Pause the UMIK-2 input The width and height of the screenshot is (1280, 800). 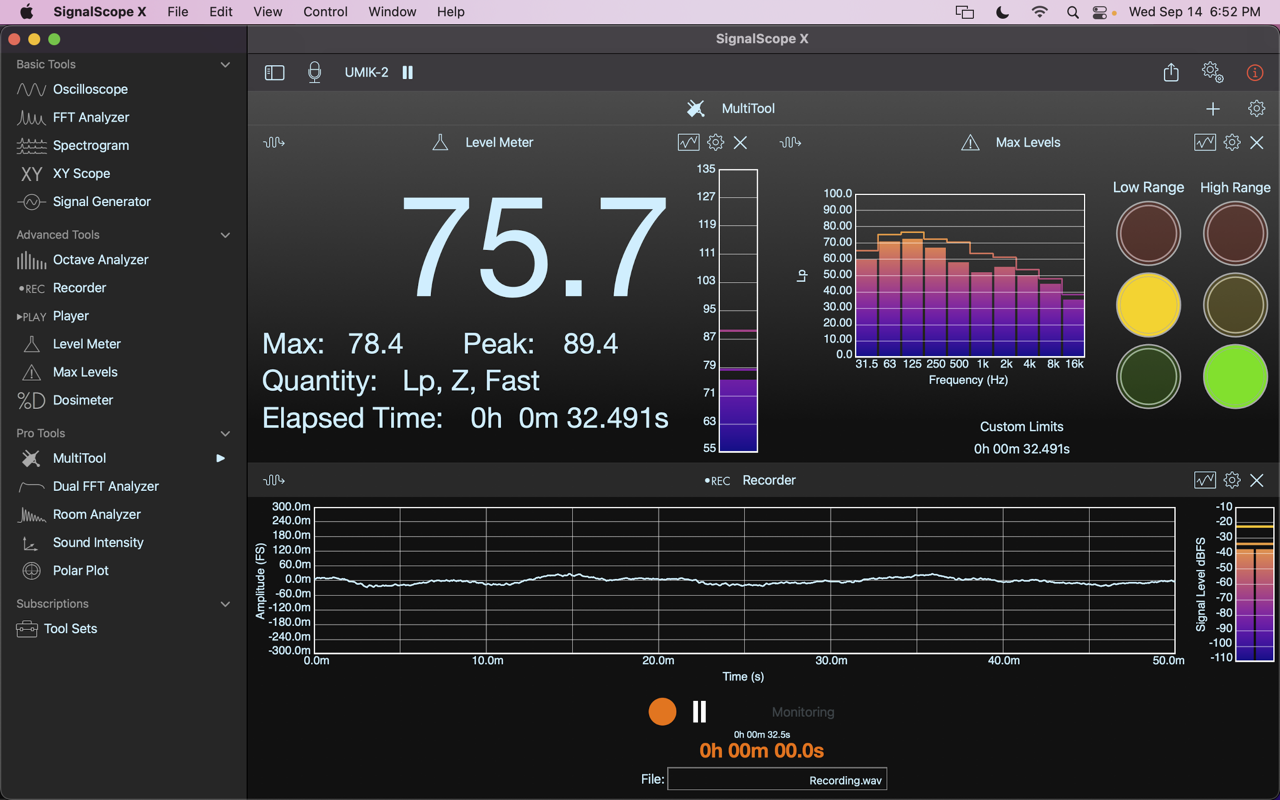tap(407, 72)
